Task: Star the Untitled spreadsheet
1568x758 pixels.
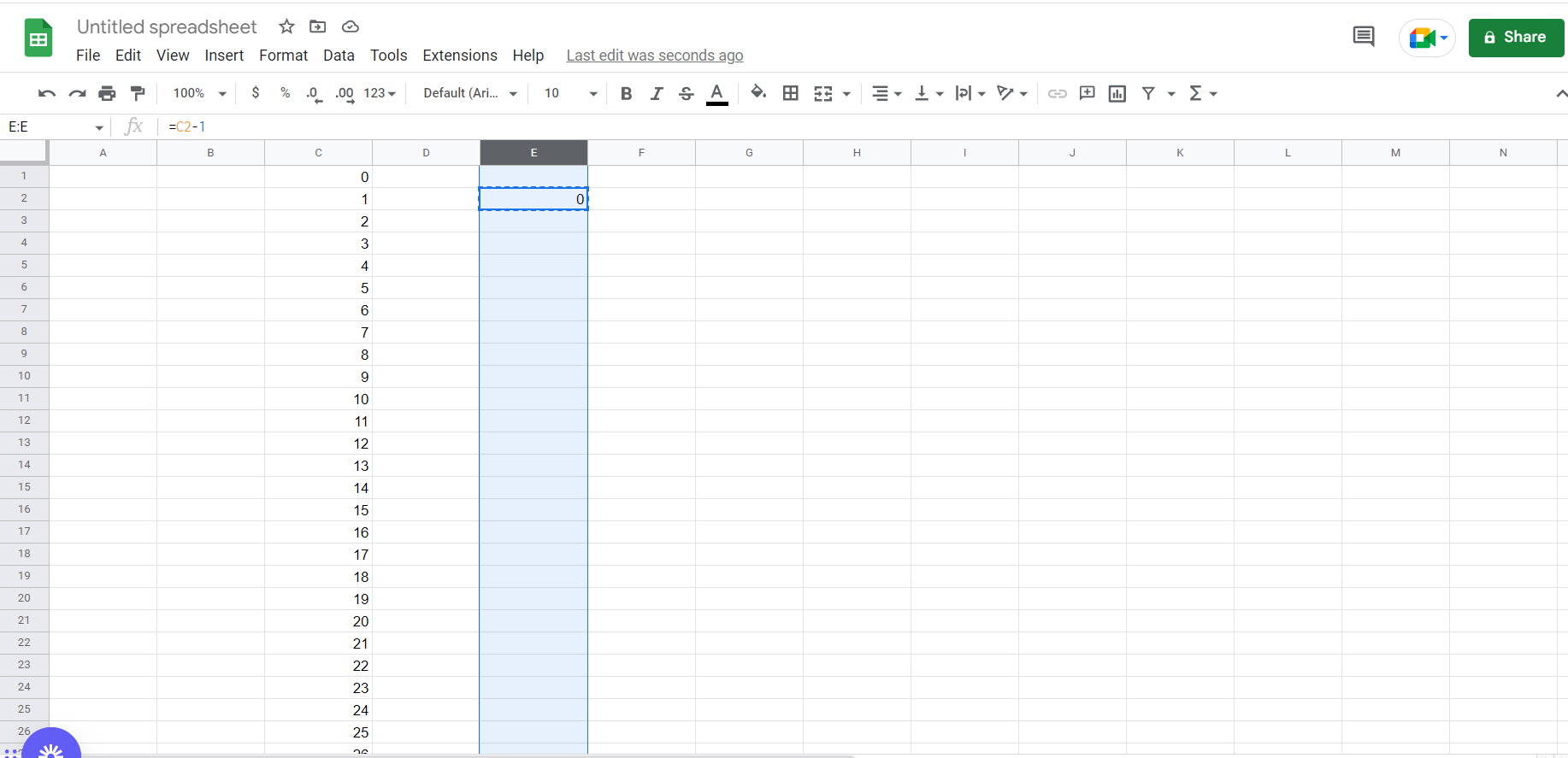Action: [286, 26]
